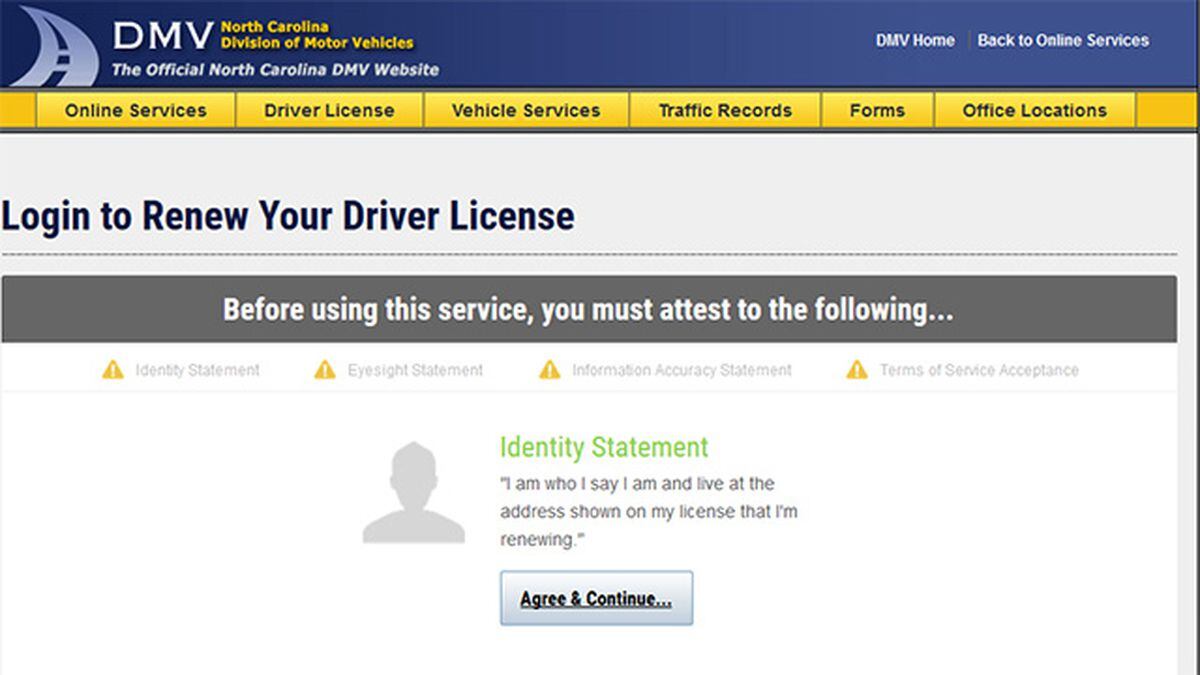This screenshot has height=675, width=1200.
Task: Select Office Locations in navigation bar
Action: (1034, 110)
